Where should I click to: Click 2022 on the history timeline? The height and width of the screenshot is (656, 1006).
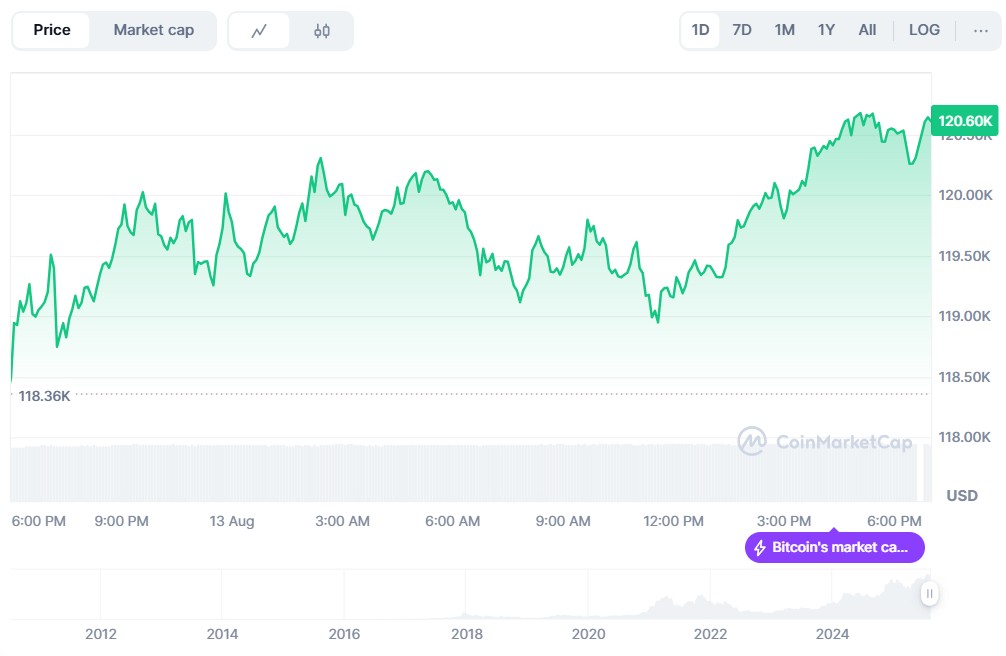click(x=711, y=634)
